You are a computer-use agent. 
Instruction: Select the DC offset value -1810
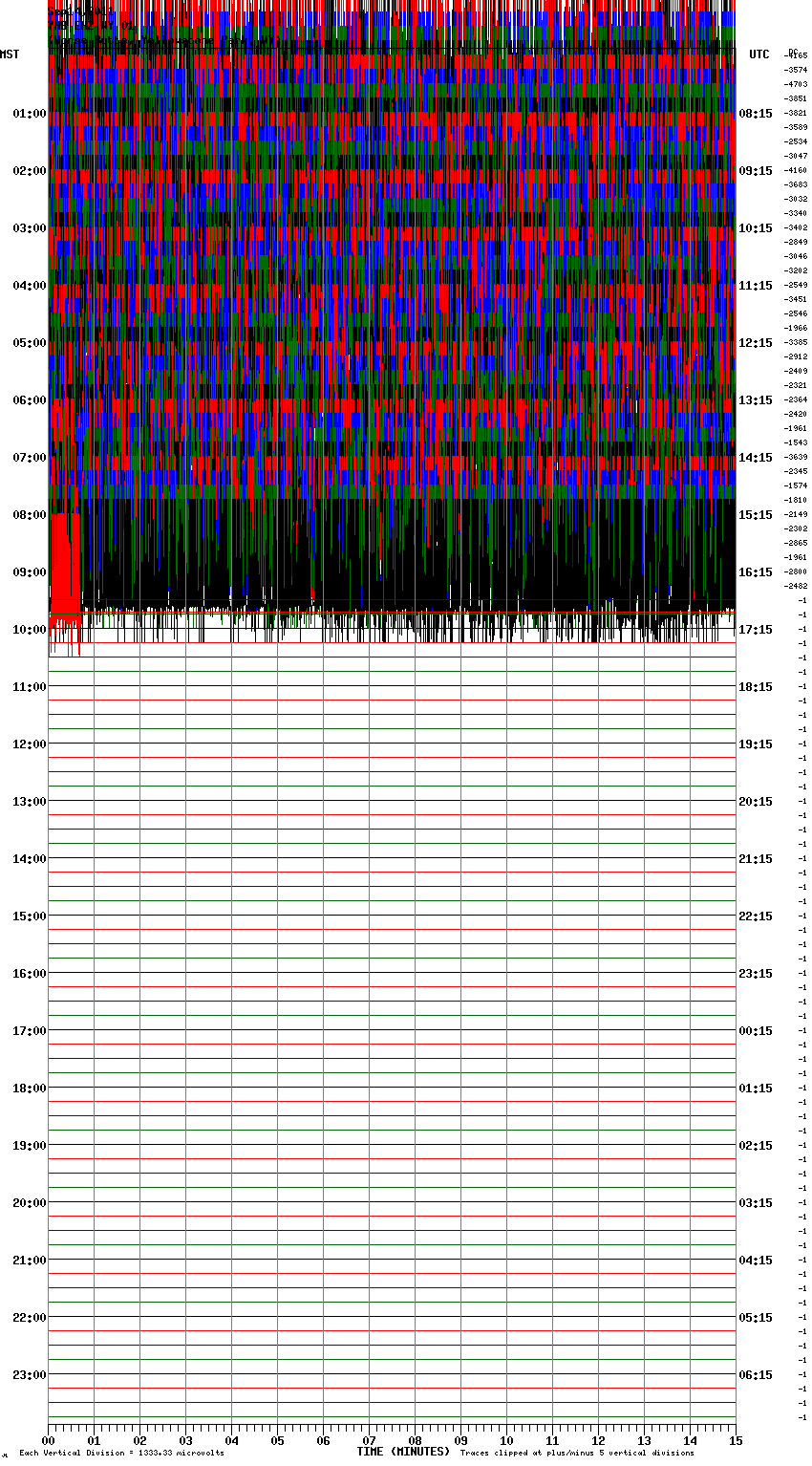coord(796,500)
